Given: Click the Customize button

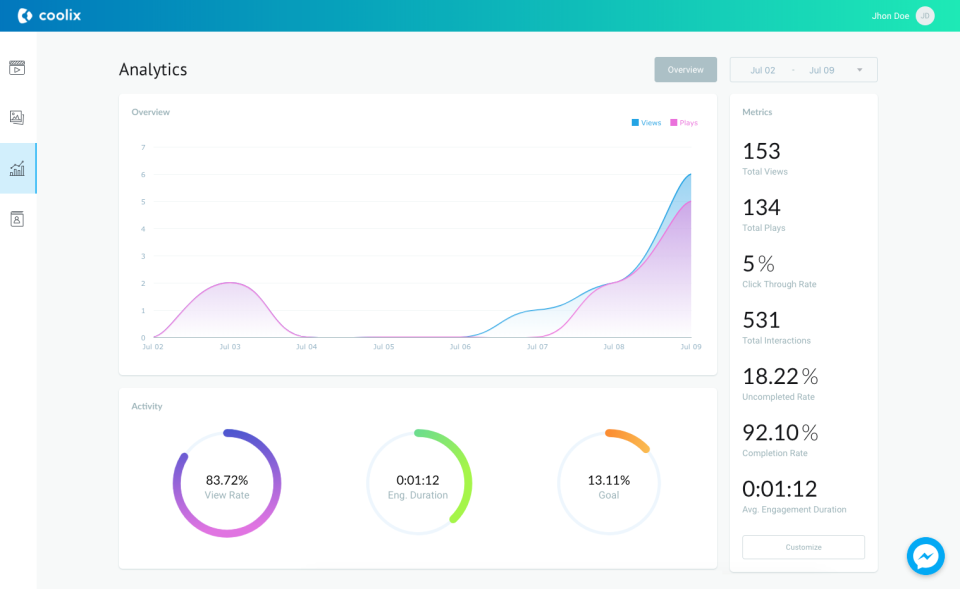Looking at the screenshot, I should pyautogui.click(x=803, y=547).
